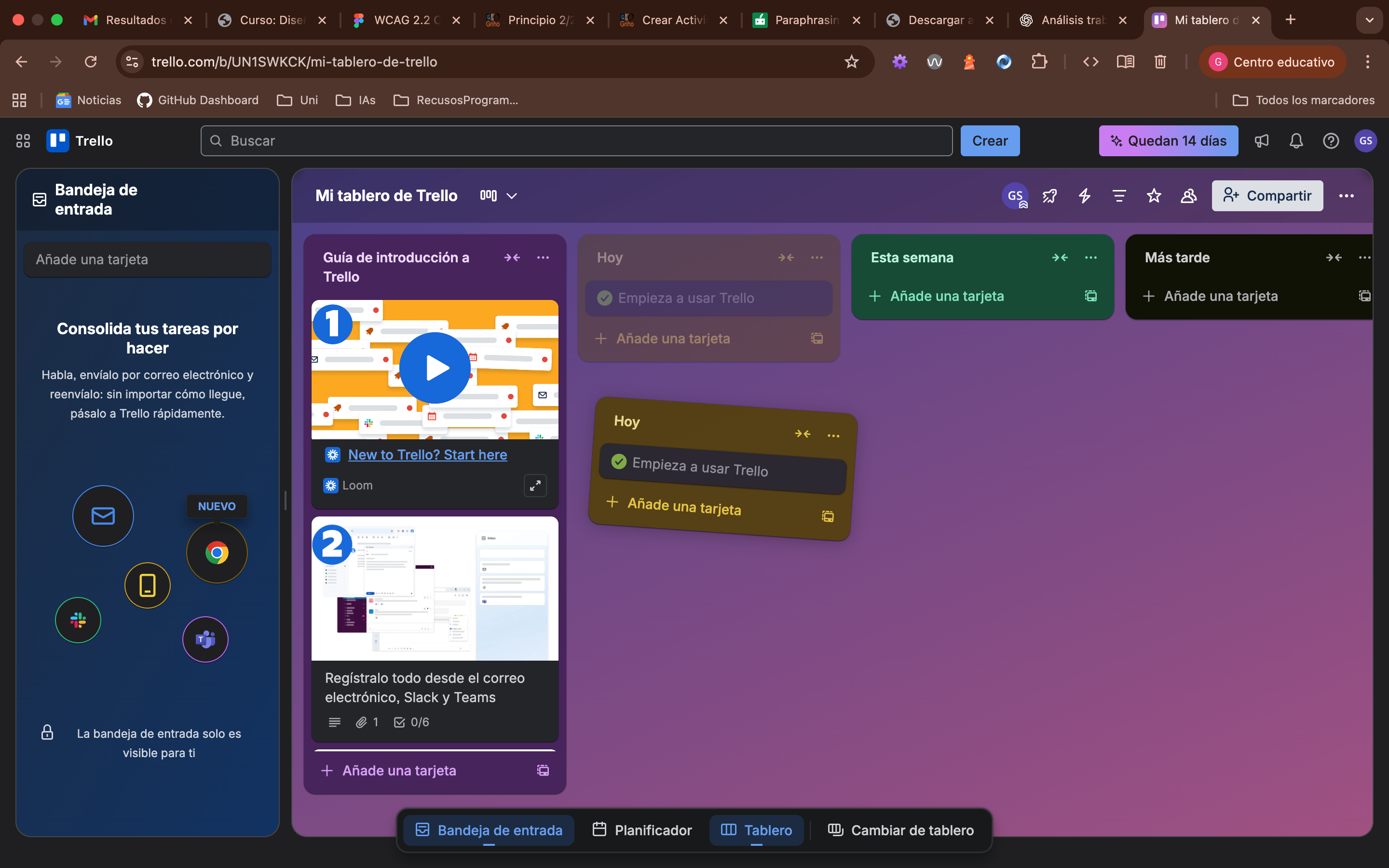Select the Tablero view tab
The image size is (1389, 868).
[757, 830]
